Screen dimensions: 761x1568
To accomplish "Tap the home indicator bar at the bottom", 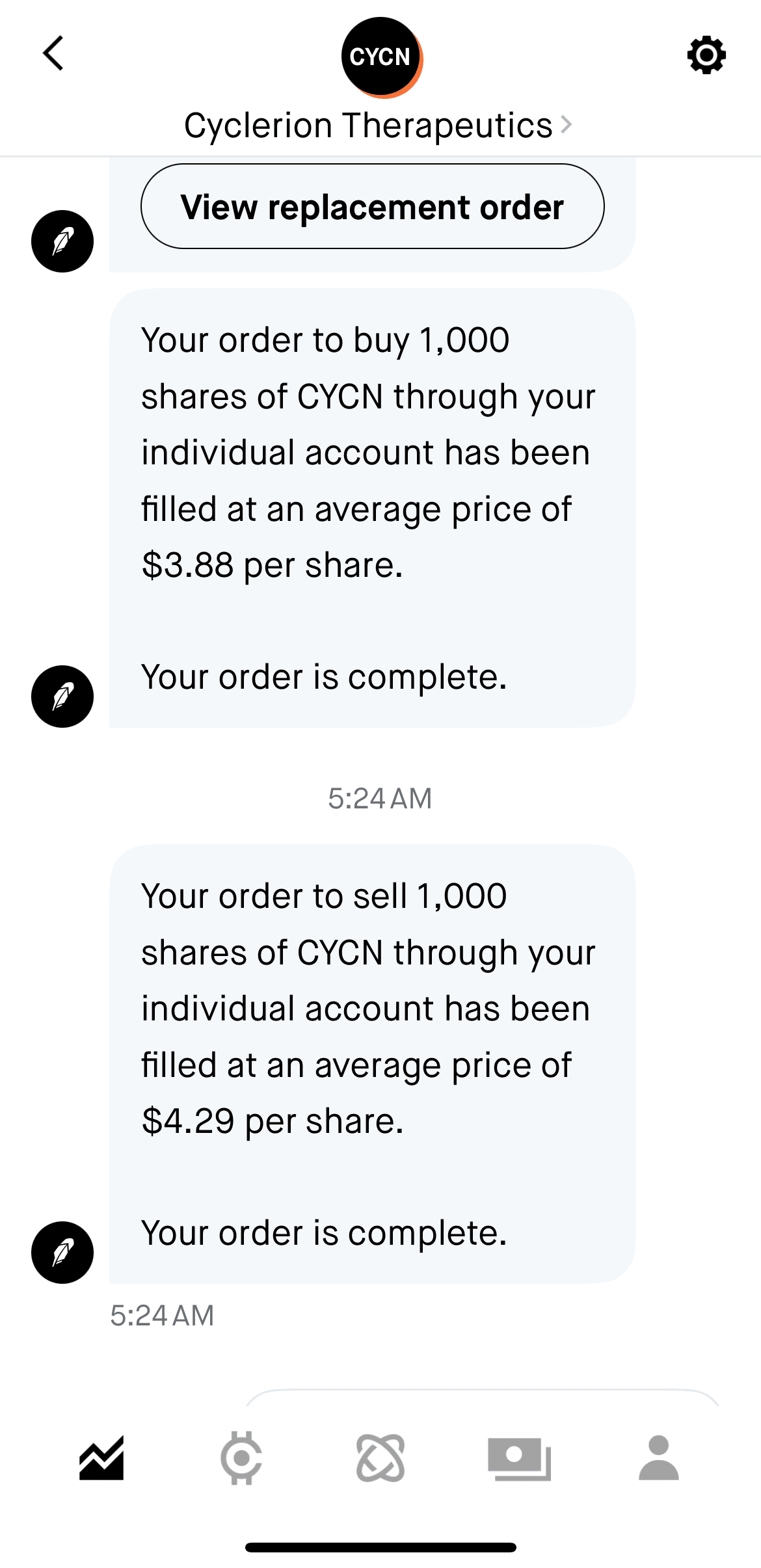I will 380,1547.
